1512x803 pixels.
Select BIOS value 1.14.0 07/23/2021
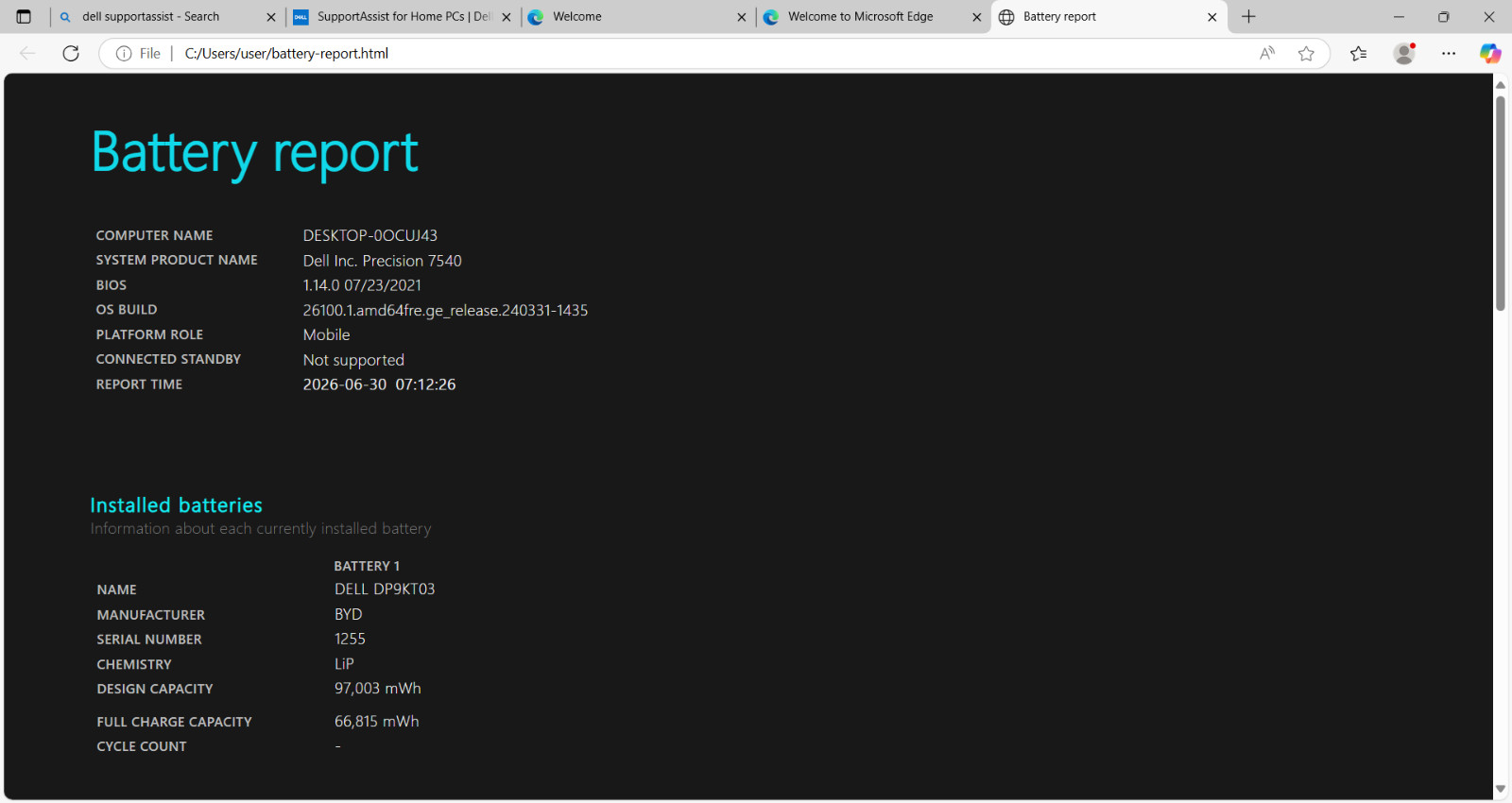(362, 285)
